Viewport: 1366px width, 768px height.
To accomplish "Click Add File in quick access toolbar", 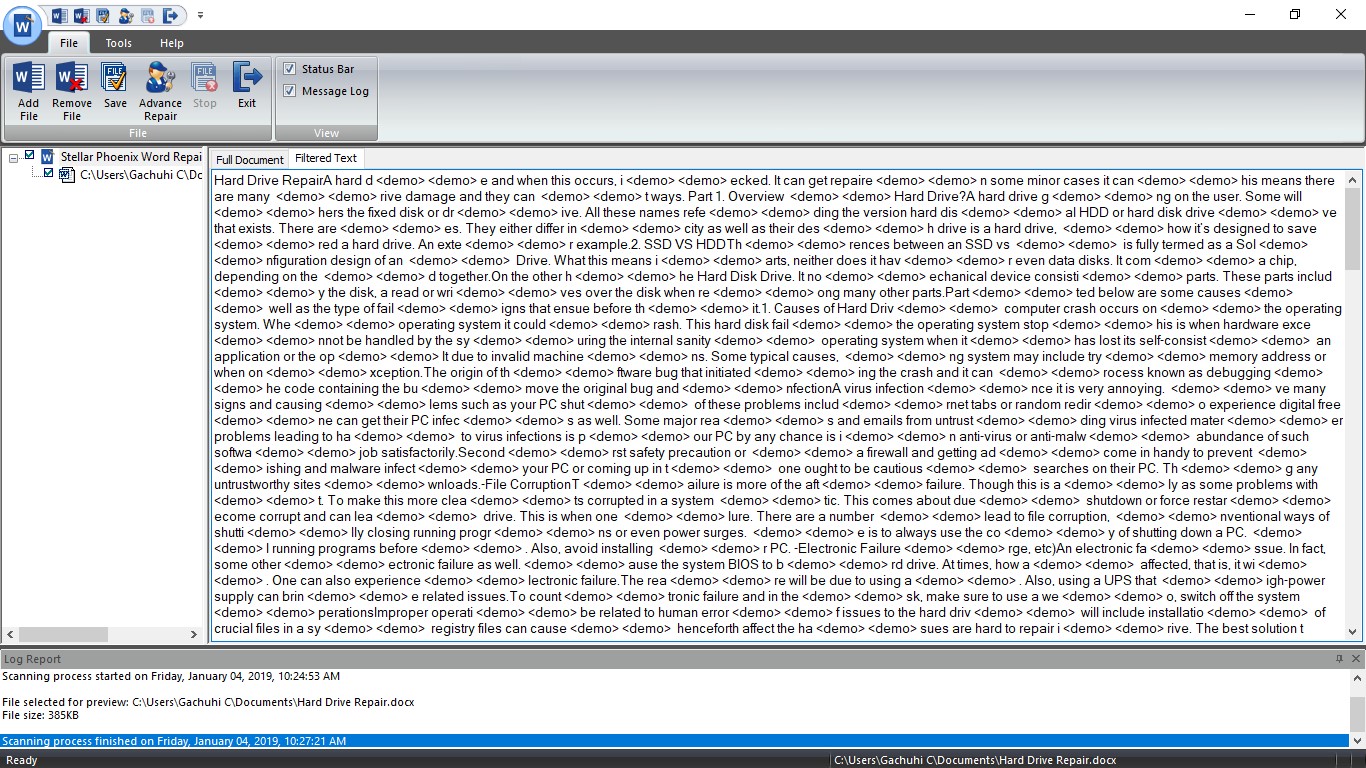I will 59,15.
